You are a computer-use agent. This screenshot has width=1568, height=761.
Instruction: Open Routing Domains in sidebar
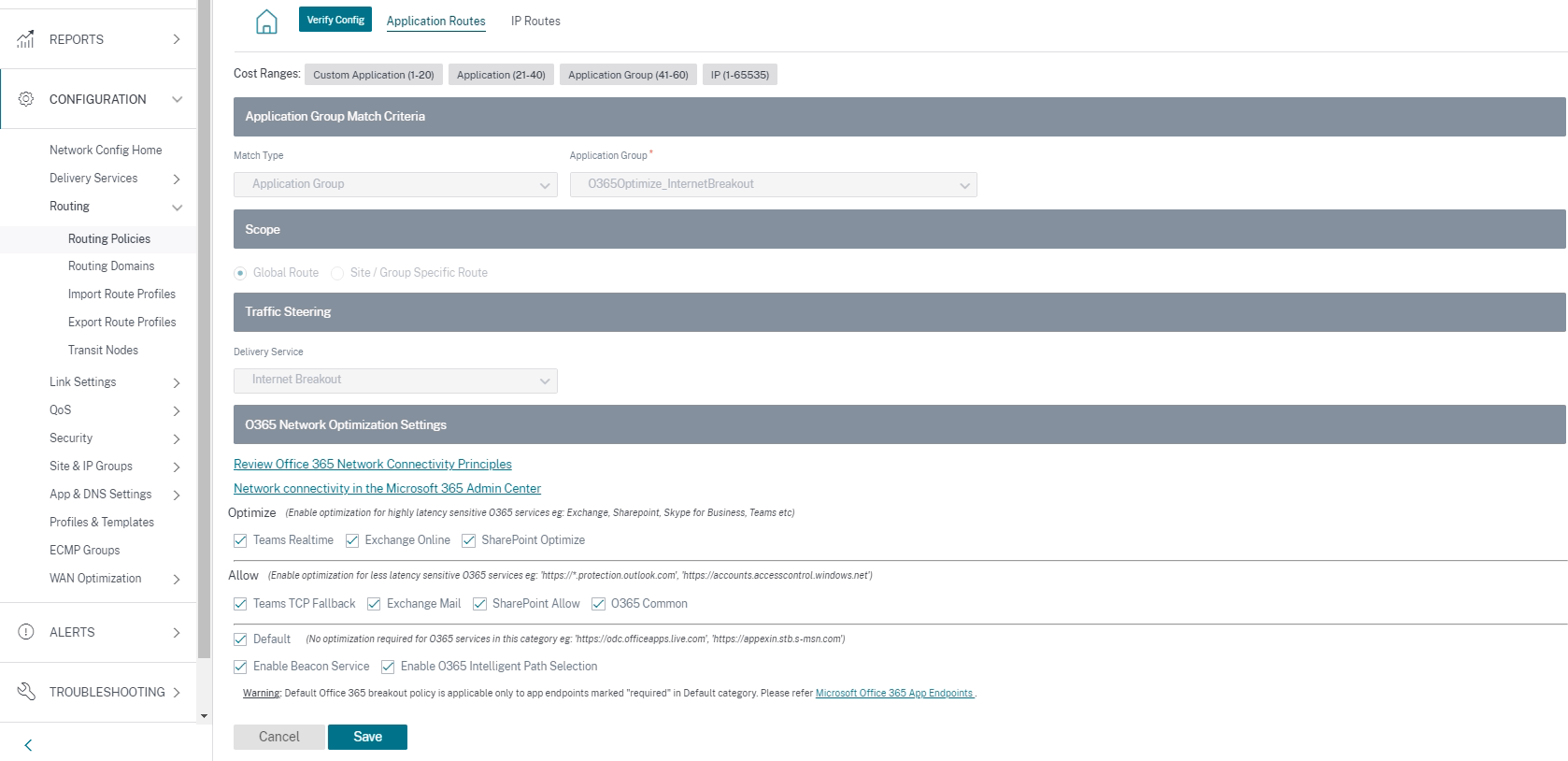[x=111, y=266]
